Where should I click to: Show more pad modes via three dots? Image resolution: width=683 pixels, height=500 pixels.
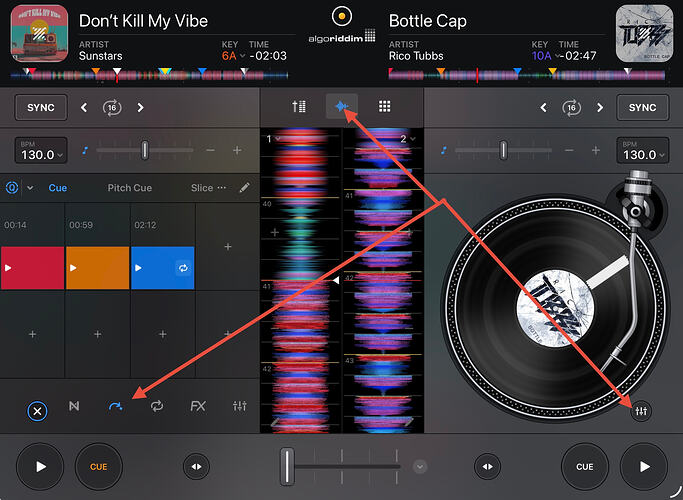222,188
